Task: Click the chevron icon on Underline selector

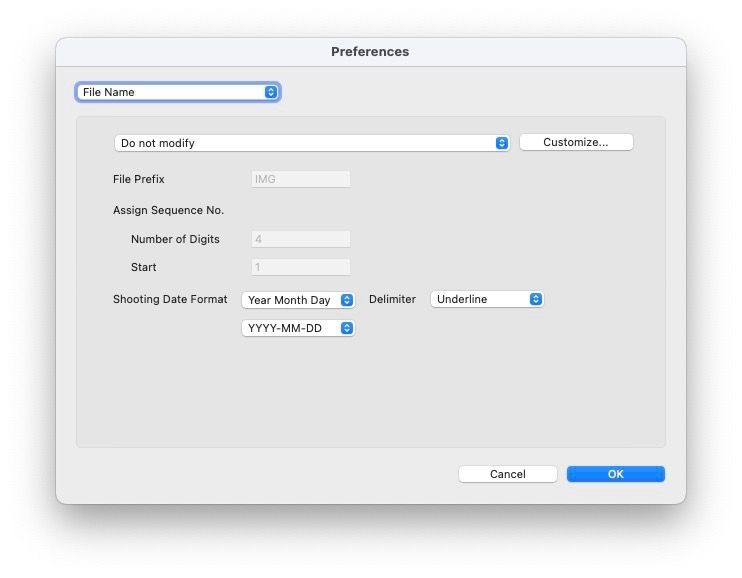Action: [x=536, y=299]
